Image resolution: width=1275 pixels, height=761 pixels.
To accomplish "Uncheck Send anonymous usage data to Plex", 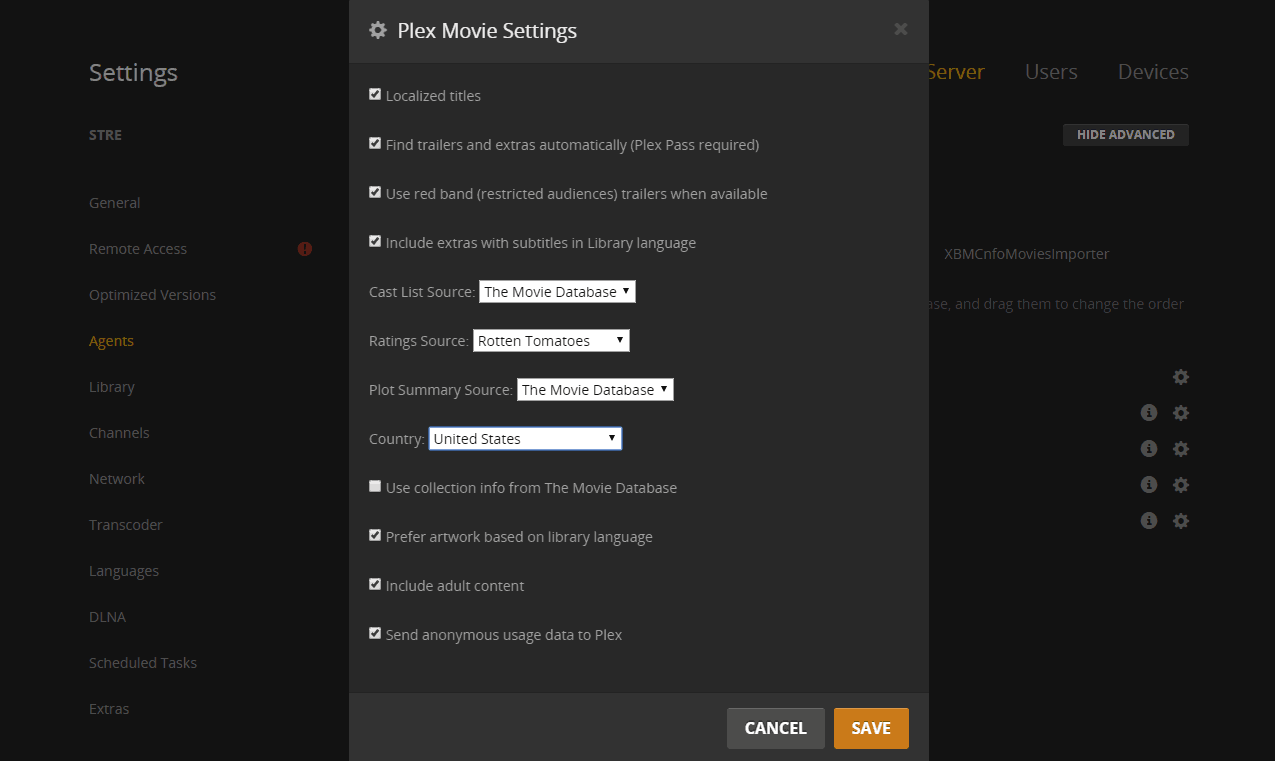I will [x=375, y=634].
